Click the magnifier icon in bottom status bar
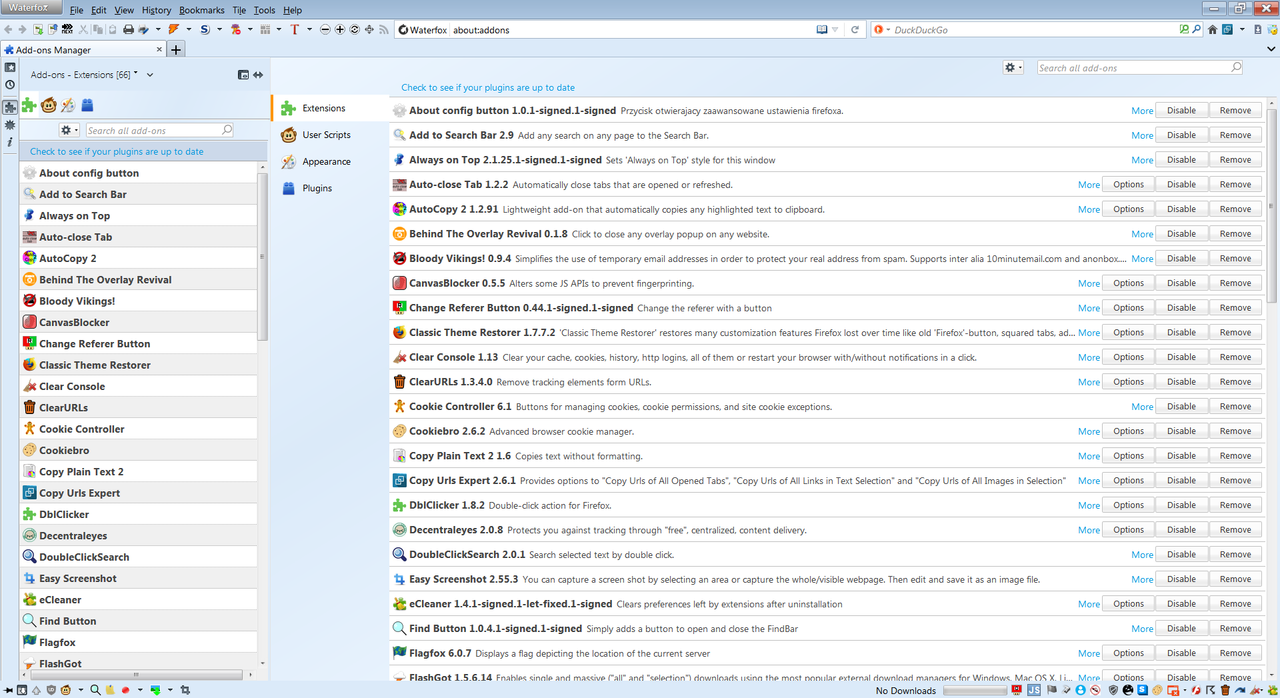Screen dimensions: 1280x698 96,690
